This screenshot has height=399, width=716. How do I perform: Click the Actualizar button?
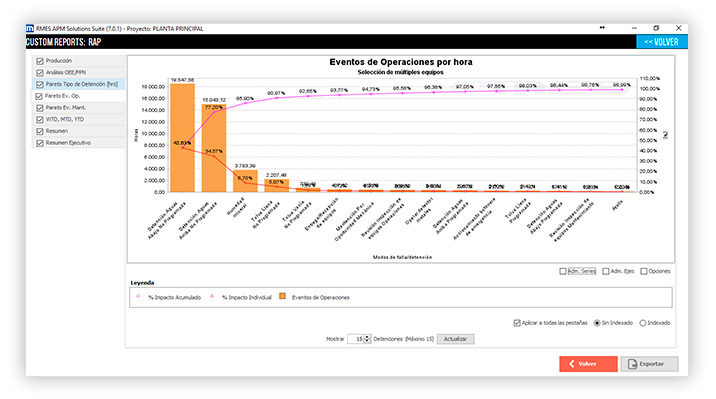[455, 339]
